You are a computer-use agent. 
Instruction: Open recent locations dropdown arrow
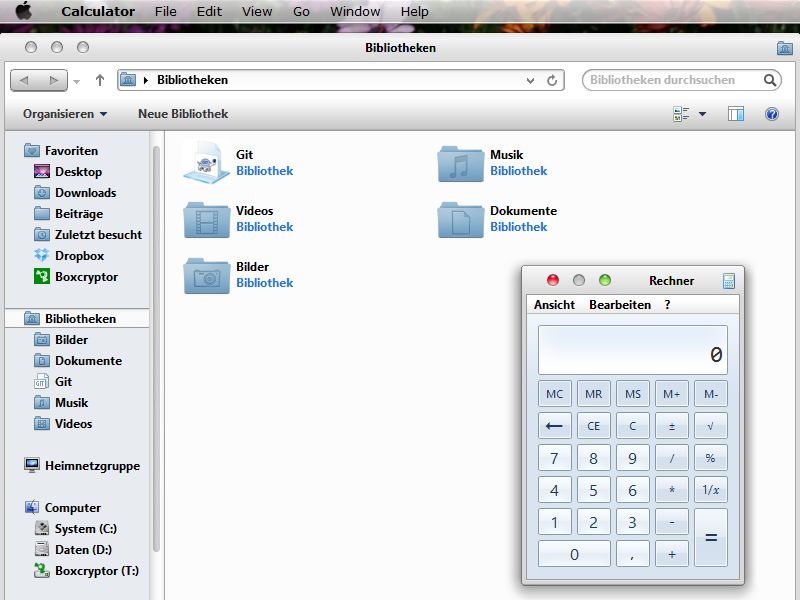click(x=77, y=81)
